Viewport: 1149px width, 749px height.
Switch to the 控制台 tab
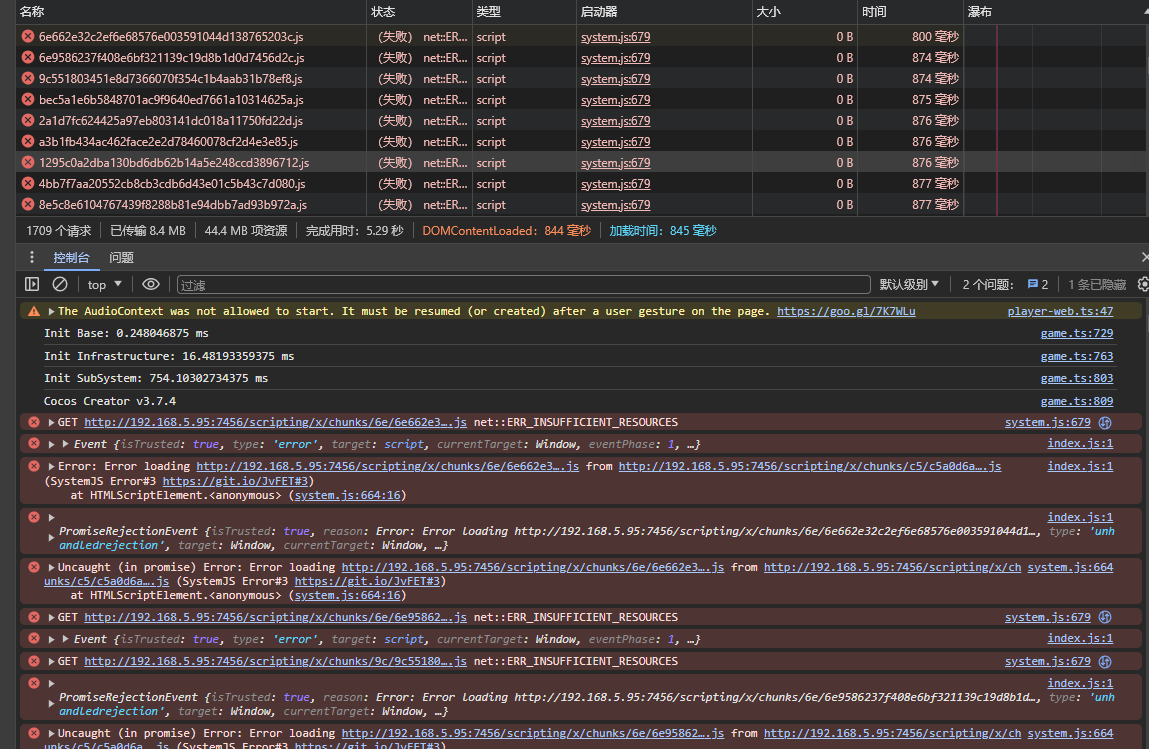pos(72,257)
